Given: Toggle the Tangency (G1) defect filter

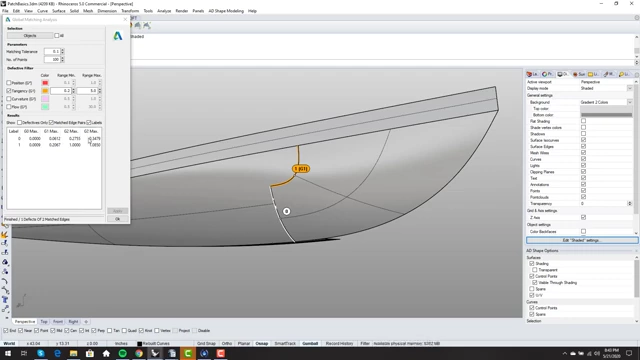Looking at the screenshot, I should point(9,91).
